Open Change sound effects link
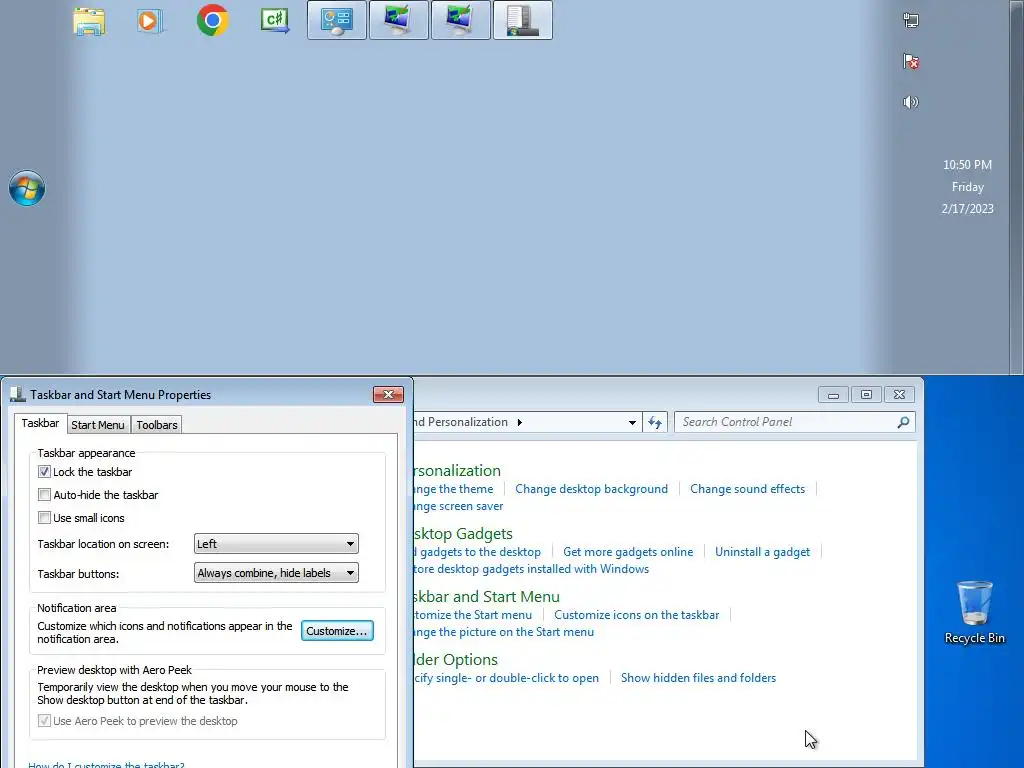 pos(748,489)
